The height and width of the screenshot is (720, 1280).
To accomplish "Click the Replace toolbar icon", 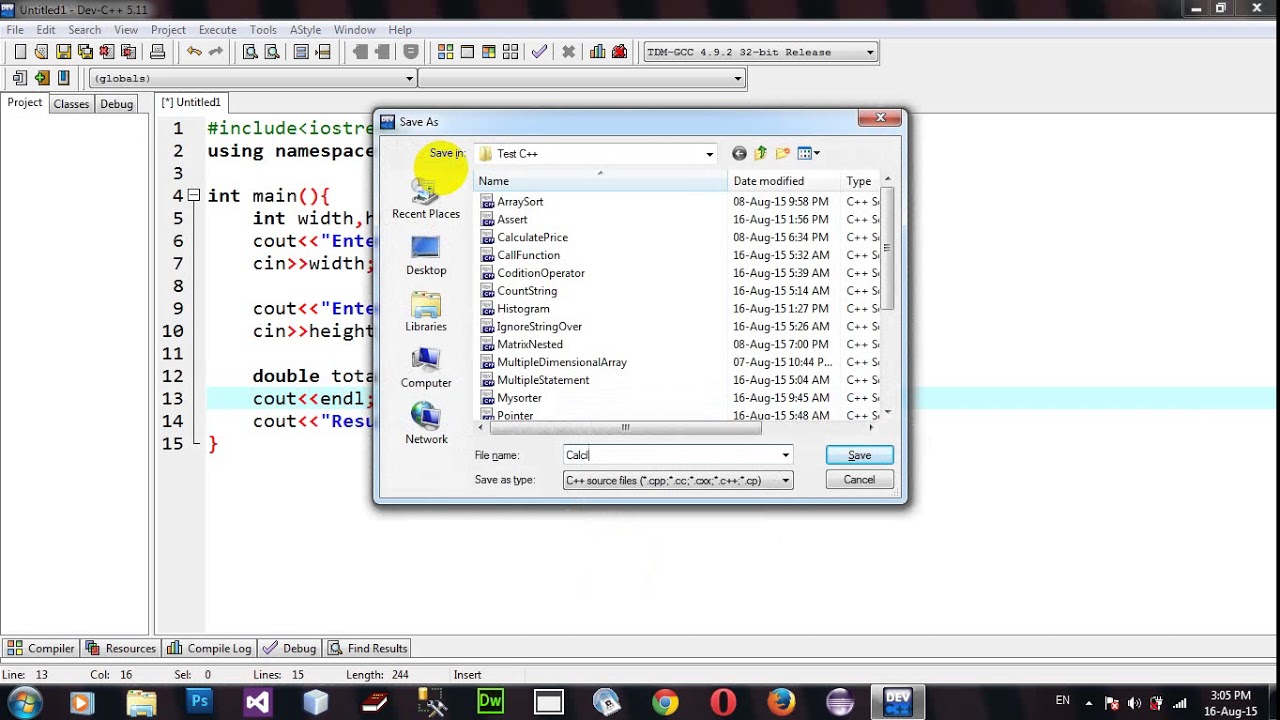I will tap(271, 52).
